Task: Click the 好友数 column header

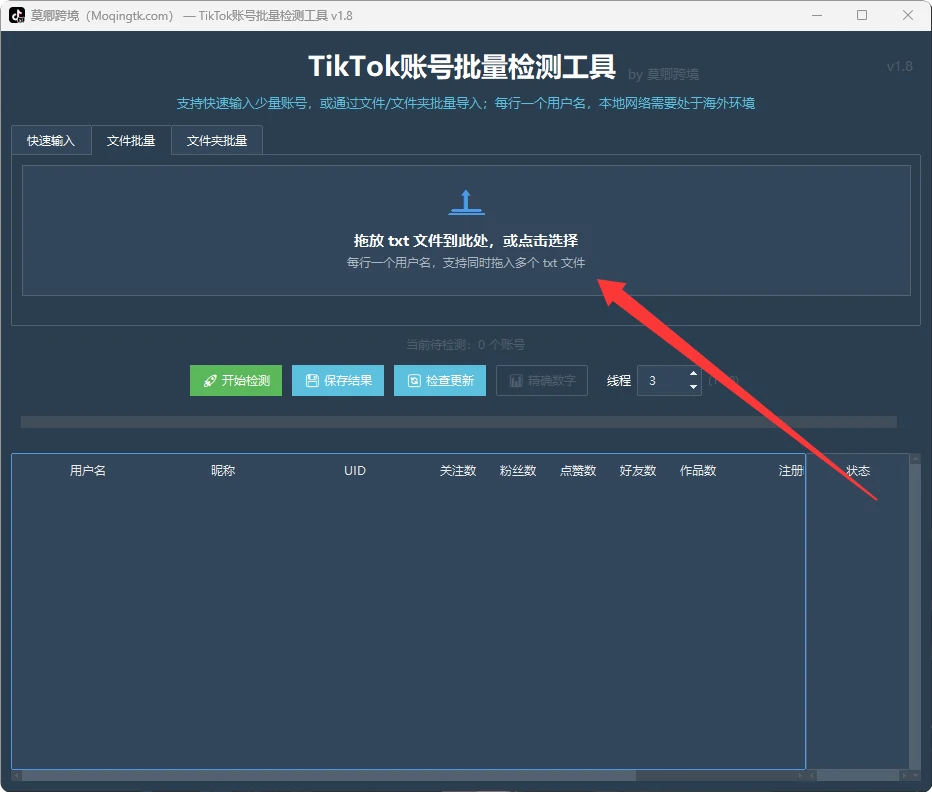Action: click(x=638, y=470)
